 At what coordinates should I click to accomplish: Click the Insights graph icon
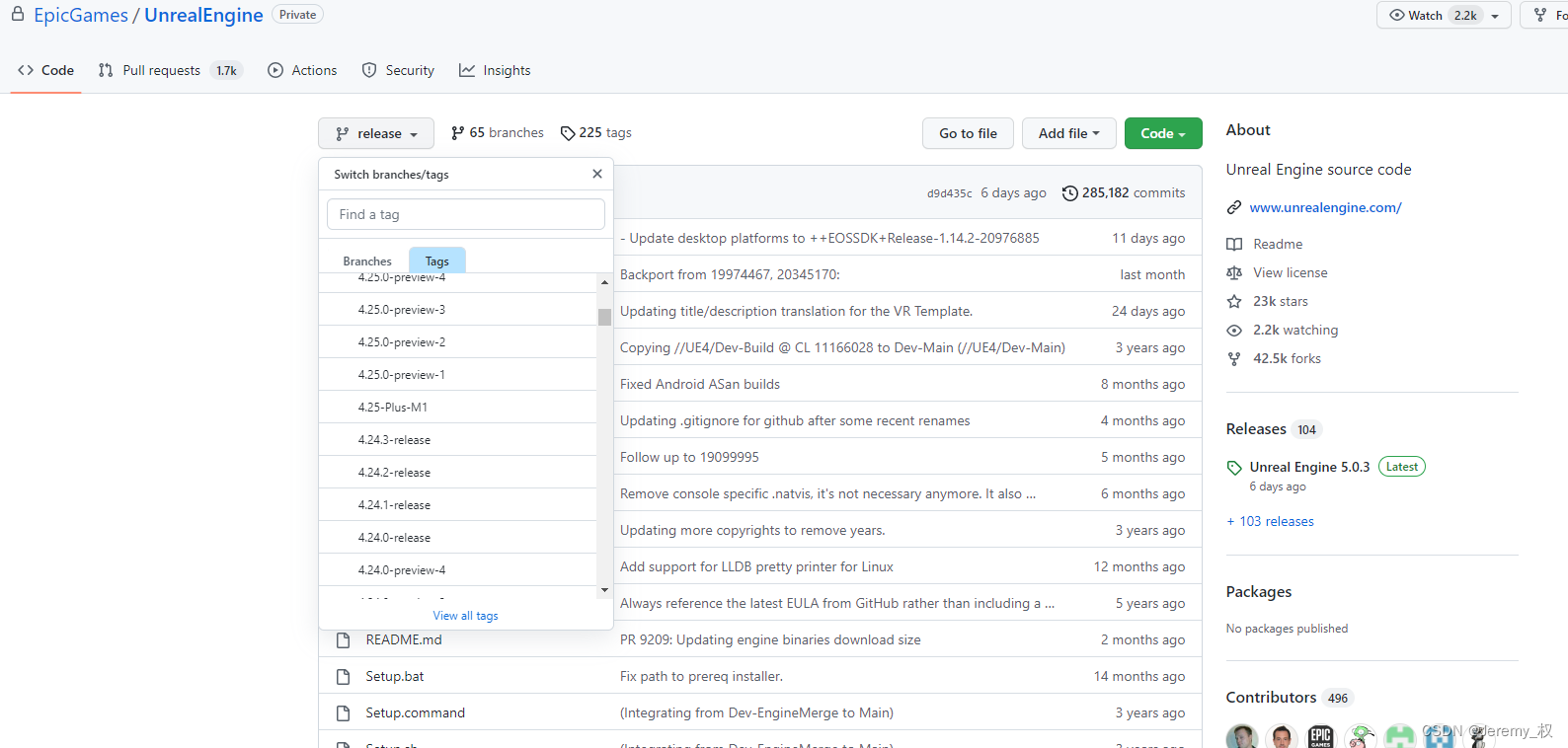click(x=467, y=70)
